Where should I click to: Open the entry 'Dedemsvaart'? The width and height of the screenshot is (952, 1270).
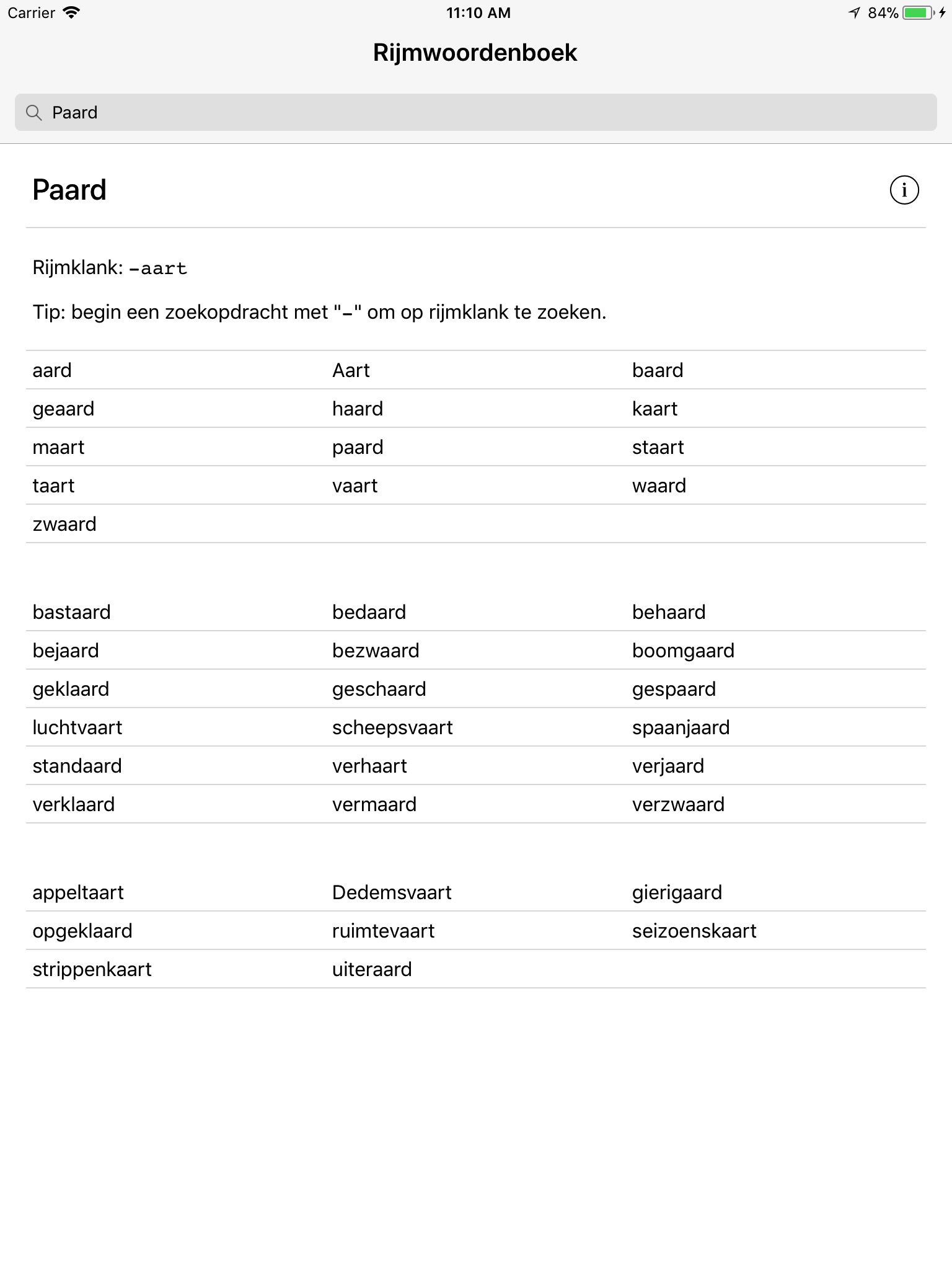[x=392, y=893]
